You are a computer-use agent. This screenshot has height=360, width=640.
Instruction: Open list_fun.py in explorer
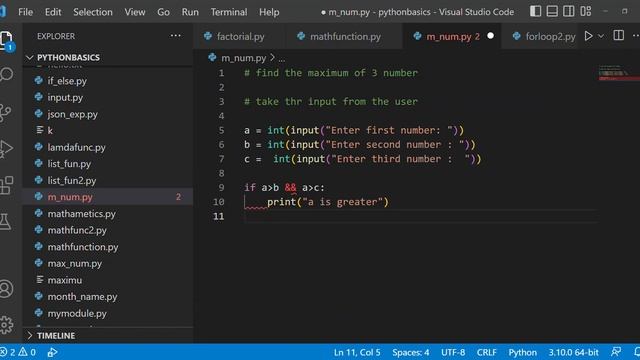[107, 164]
